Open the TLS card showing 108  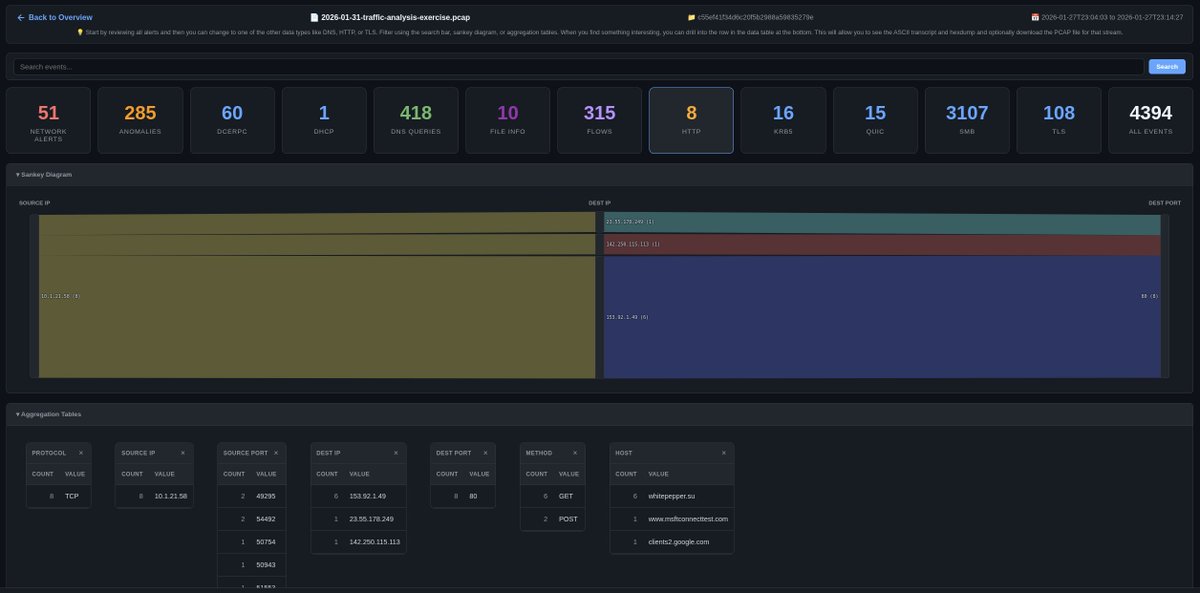click(1059, 120)
